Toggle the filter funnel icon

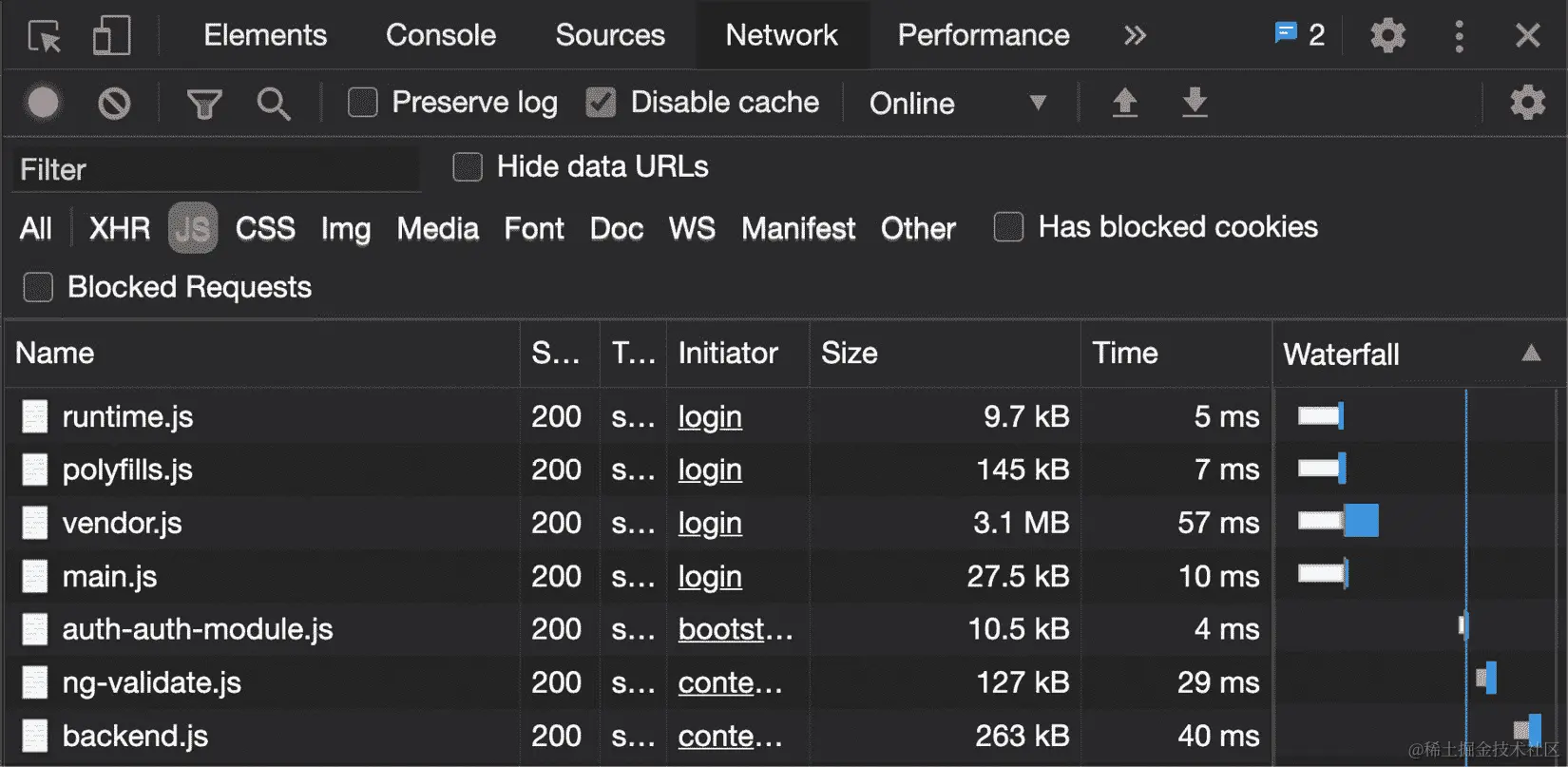click(203, 103)
